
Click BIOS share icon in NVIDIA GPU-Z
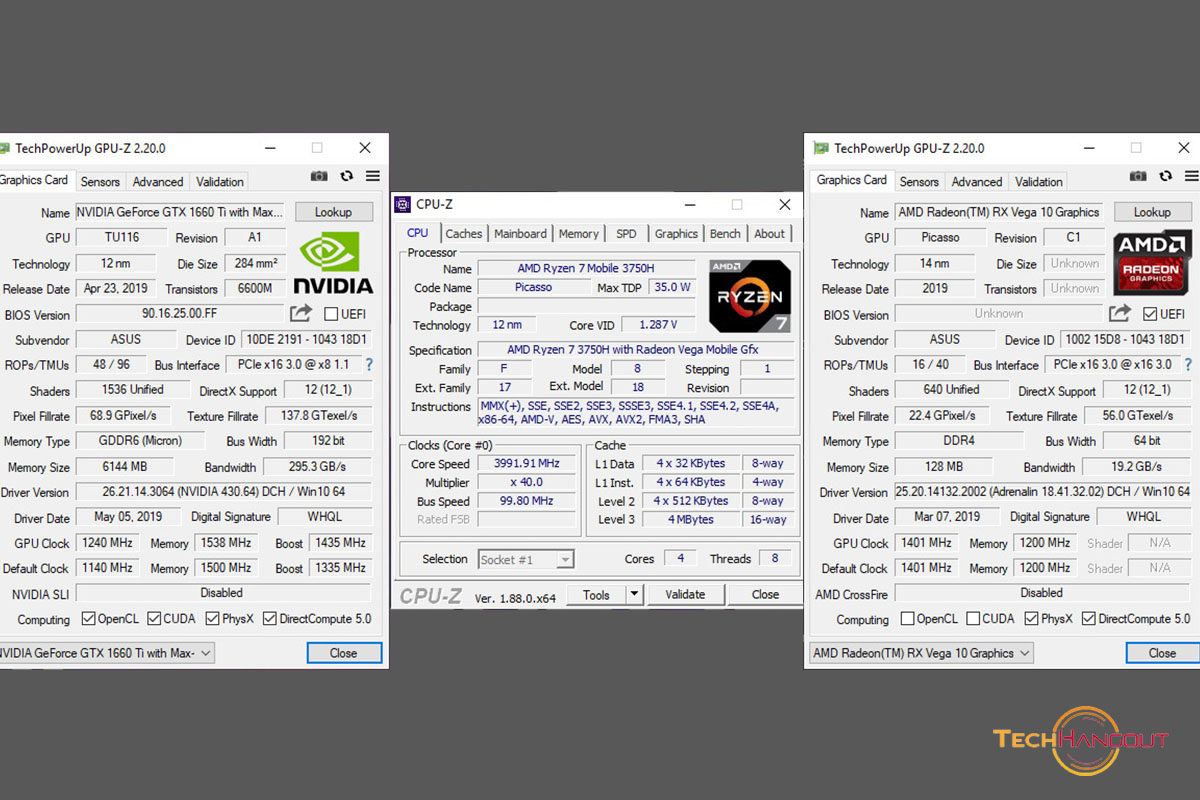pyautogui.click(x=301, y=314)
